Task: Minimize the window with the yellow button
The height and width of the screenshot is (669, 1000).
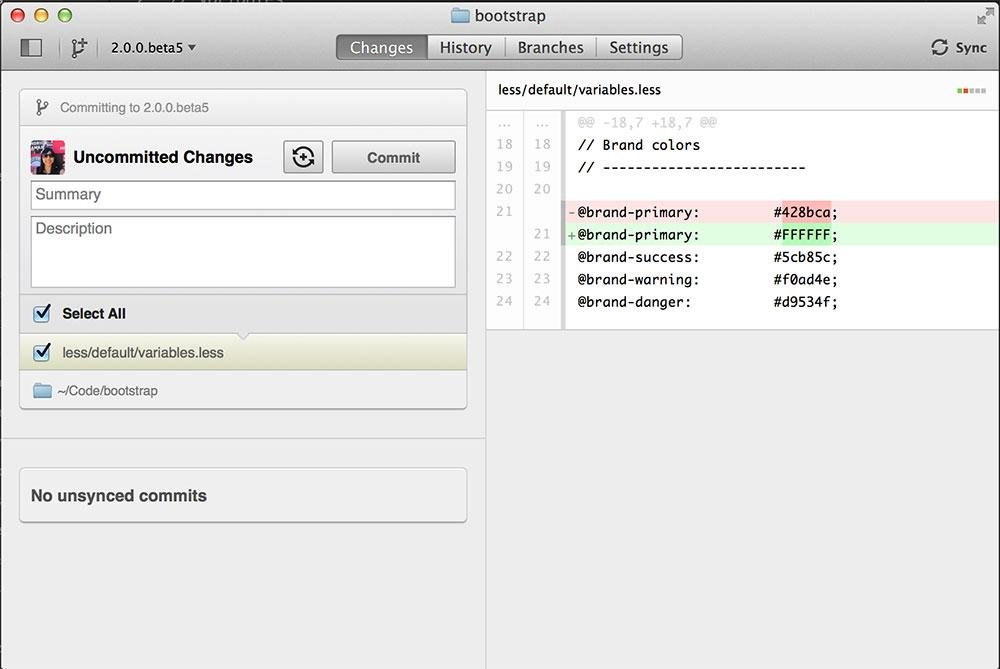Action: (x=41, y=15)
